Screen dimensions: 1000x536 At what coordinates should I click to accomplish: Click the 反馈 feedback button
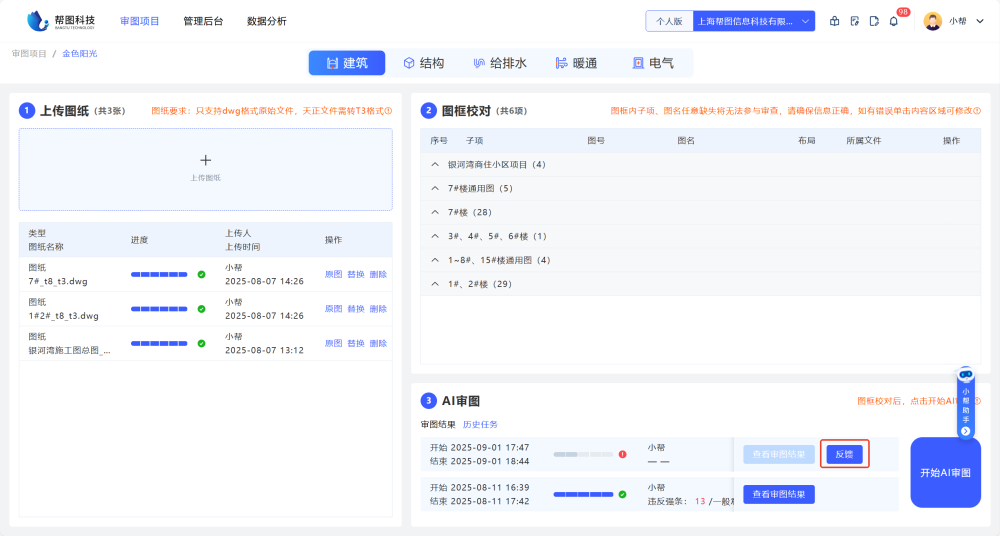(844, 454)
